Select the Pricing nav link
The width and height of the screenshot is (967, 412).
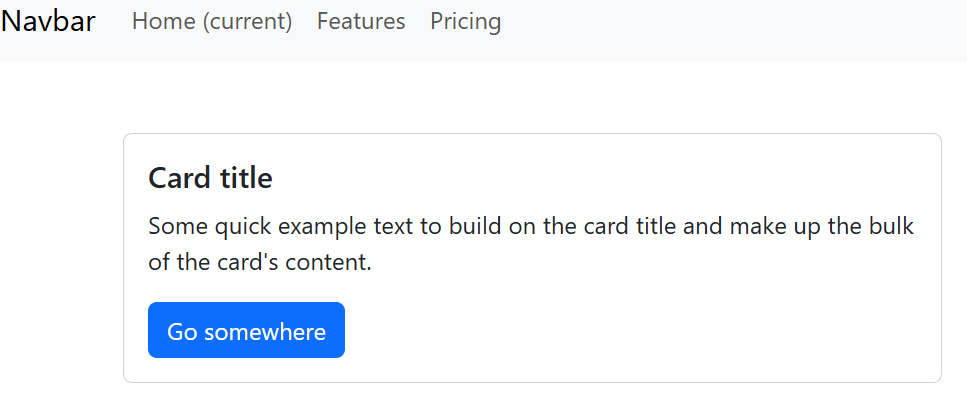[x=465, y=22]
